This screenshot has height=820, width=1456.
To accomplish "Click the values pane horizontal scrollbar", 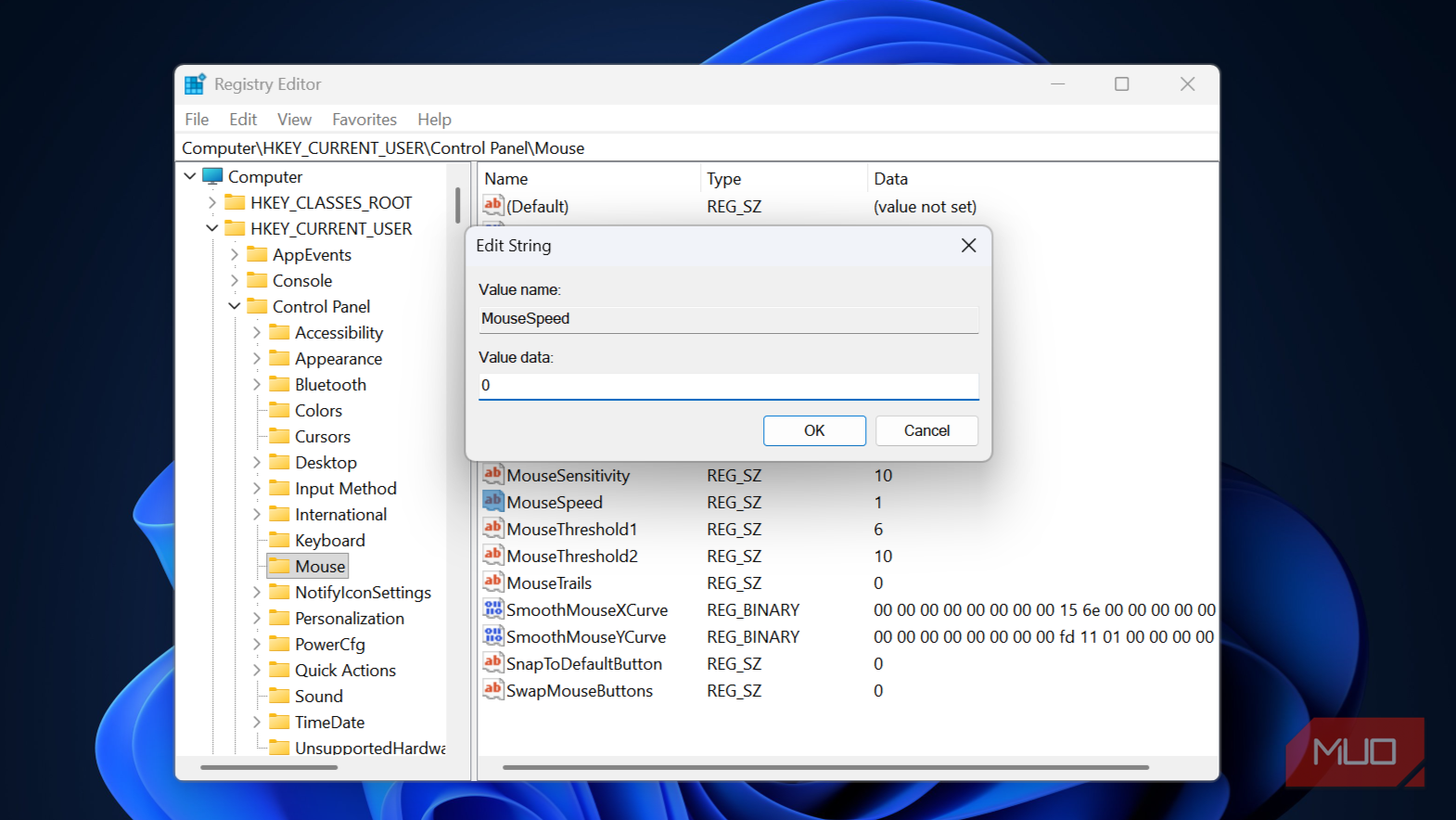I will coord(825,768).
